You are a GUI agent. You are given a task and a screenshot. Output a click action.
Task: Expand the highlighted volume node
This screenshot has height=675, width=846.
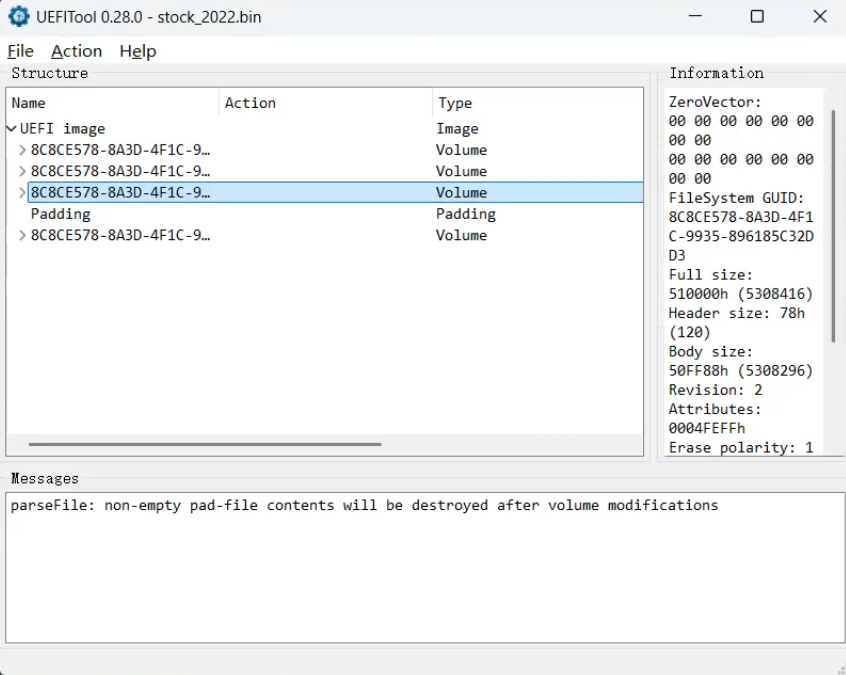click(x=22, y=193)
